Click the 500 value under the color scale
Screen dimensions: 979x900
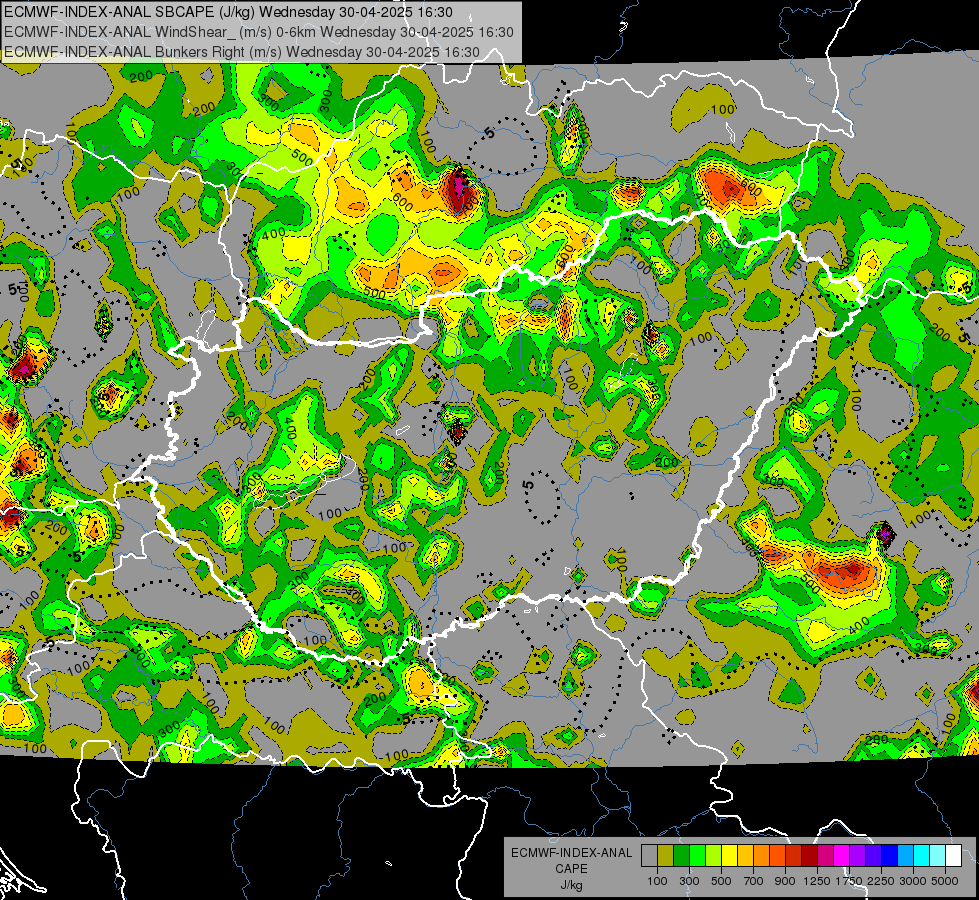click(x=721, y=881)
